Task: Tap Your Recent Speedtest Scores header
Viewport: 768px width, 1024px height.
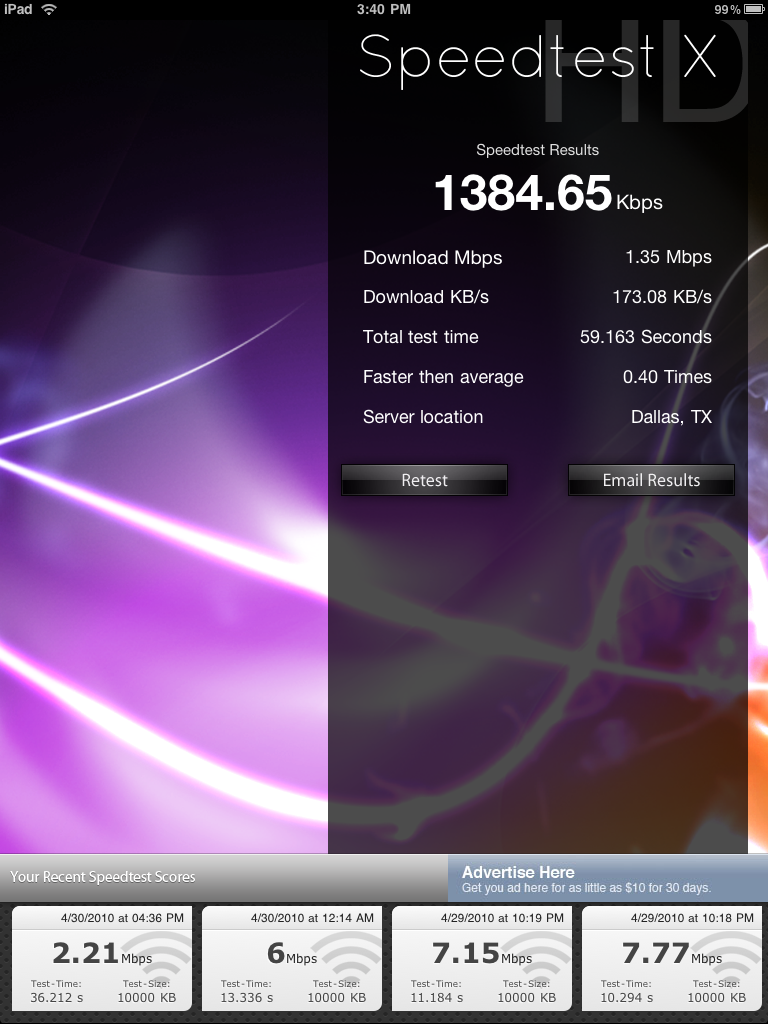Action: [103, 877]
